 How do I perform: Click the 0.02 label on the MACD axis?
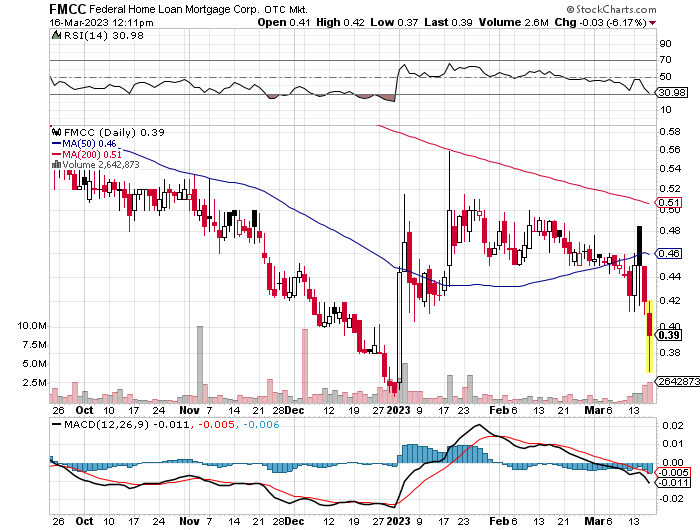tap(673, 425)
